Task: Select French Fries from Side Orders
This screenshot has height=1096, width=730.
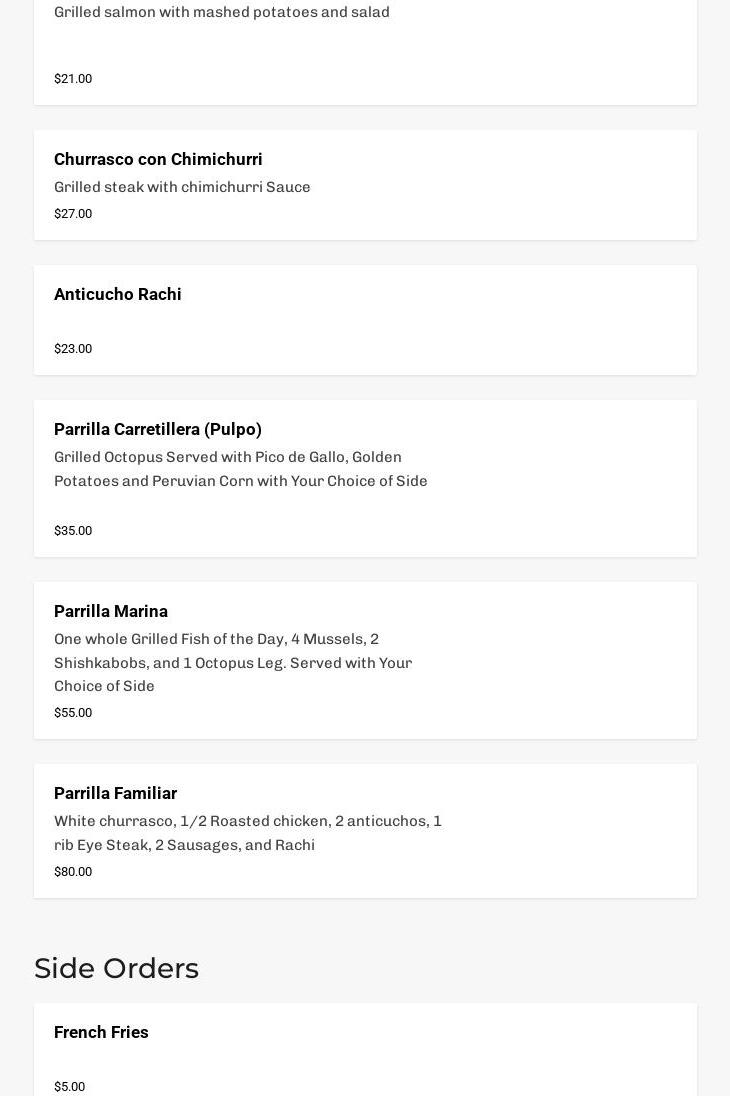Action: coord(101,1032)
